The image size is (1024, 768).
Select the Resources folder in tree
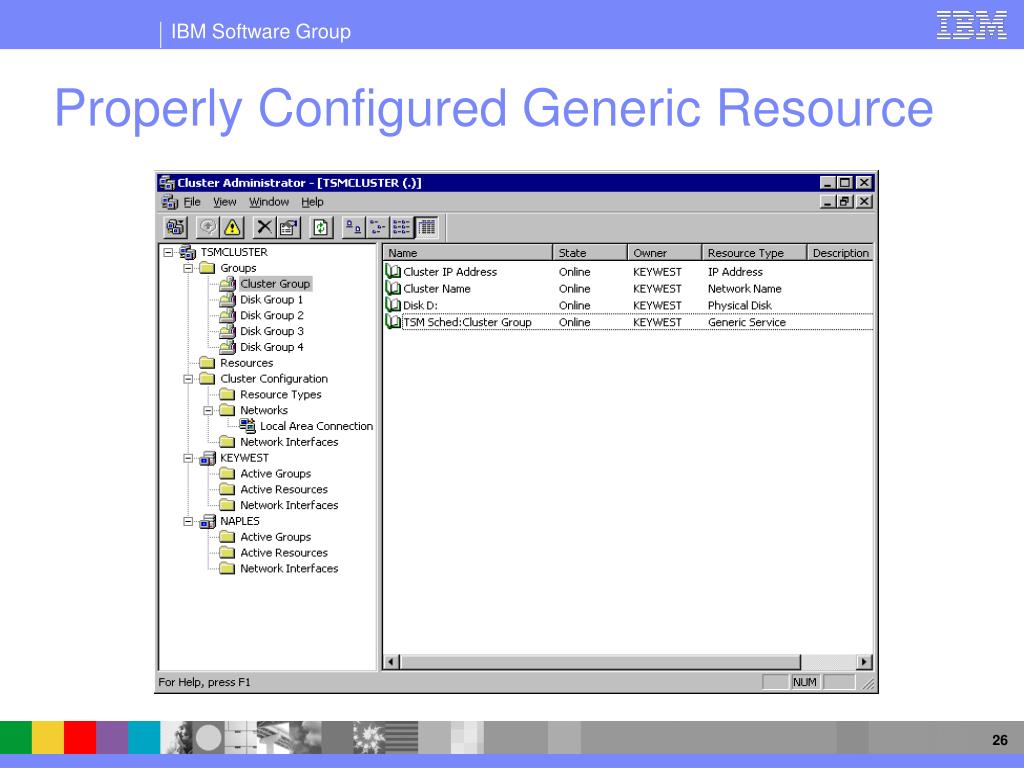click(x=246, y=363)
